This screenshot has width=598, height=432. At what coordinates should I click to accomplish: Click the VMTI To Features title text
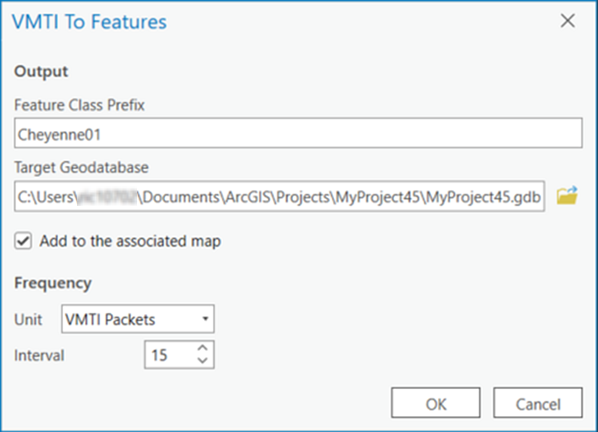click(x=89, y=21)
